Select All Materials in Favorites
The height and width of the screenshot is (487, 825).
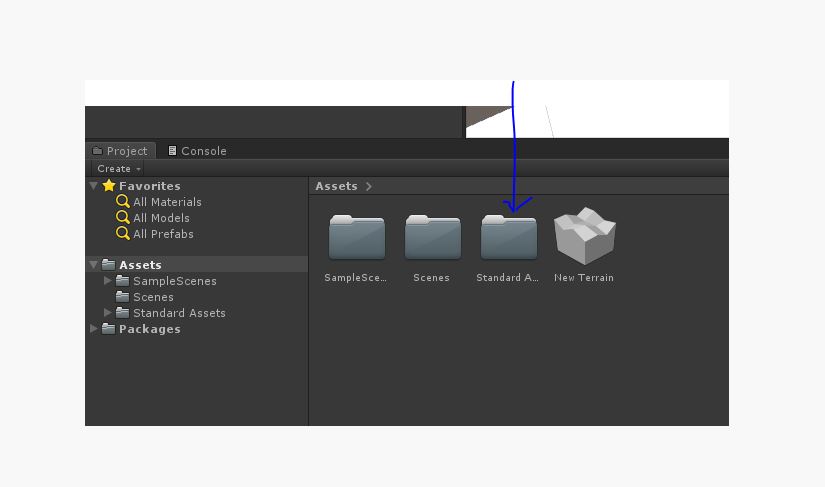[167, 202]
